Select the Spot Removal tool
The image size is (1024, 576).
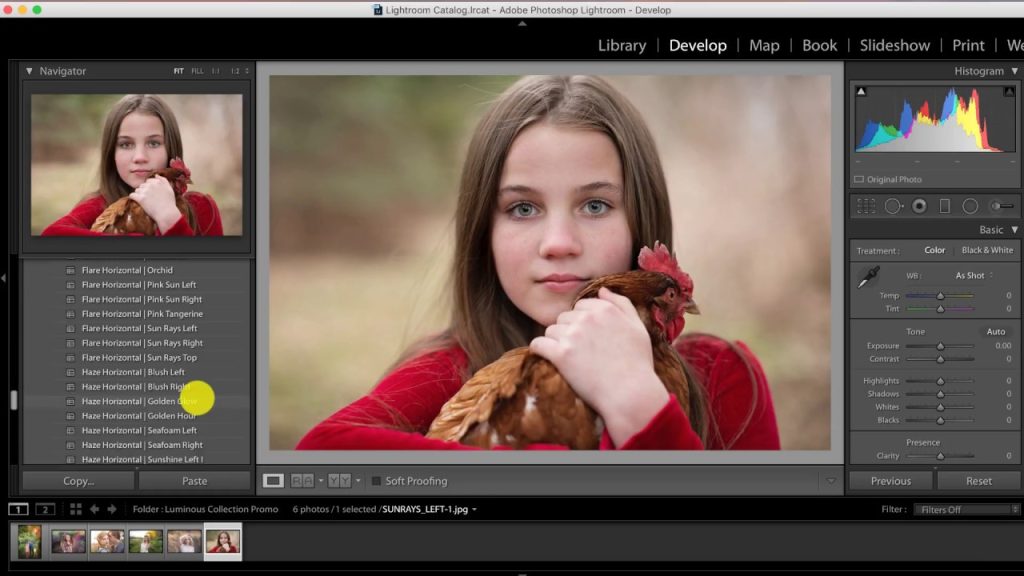click(x=893, y=206)
